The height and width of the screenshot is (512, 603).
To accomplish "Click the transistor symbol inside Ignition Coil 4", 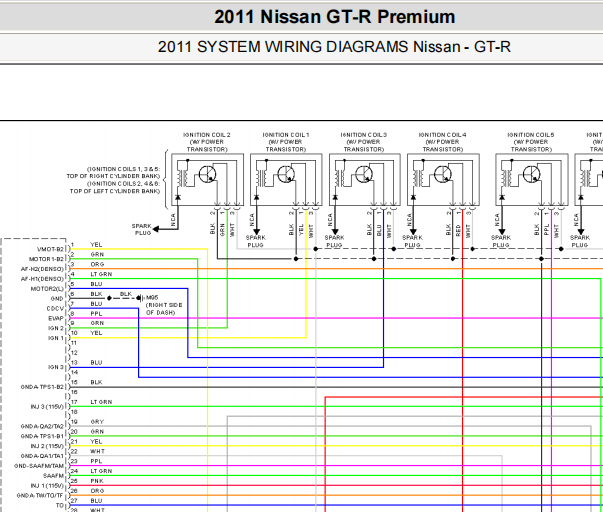I will pyautogui.click(x=443, y=175).
